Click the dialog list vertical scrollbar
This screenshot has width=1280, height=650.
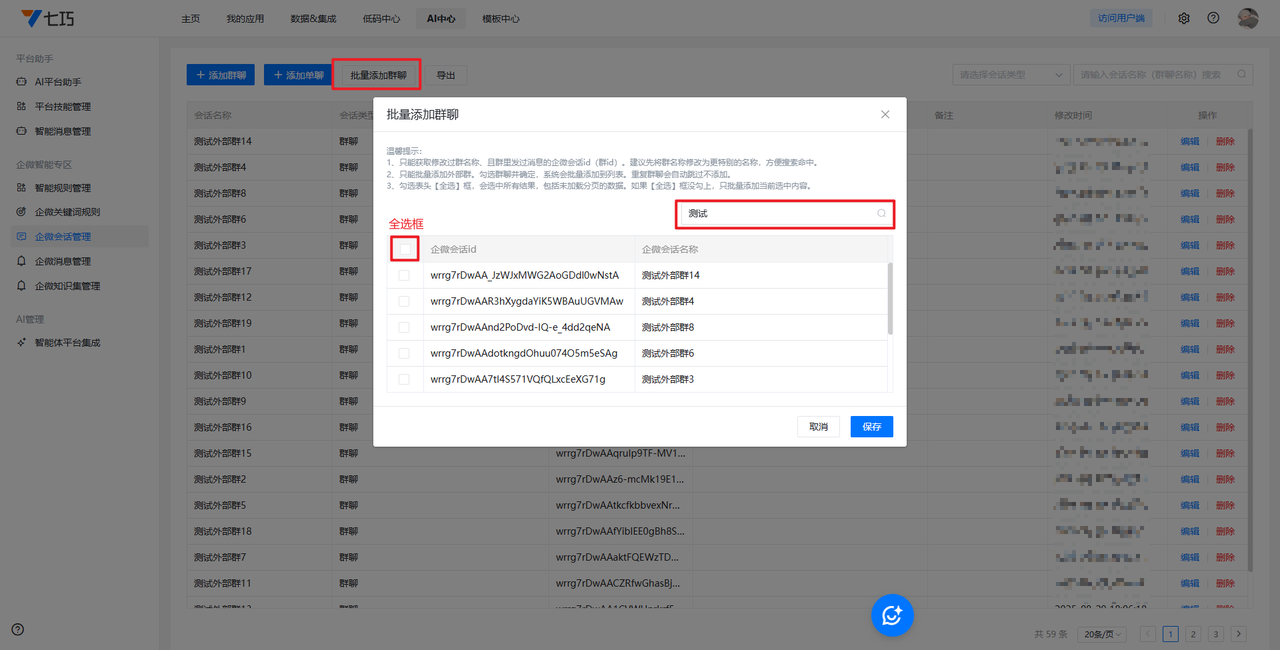pyautogui.click(x=890, y=299)
